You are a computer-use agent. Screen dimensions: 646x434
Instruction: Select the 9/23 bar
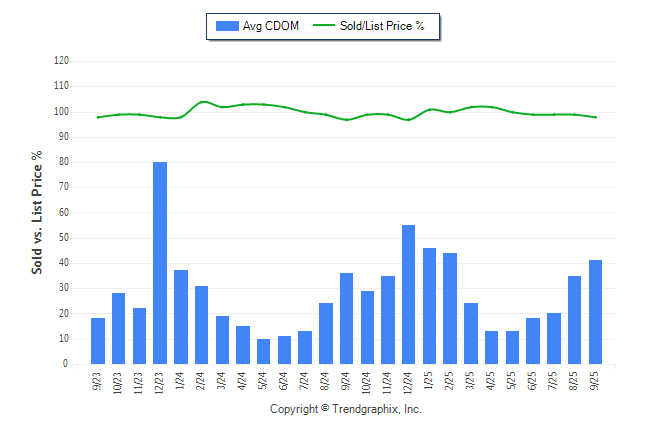tap(98, 341)
